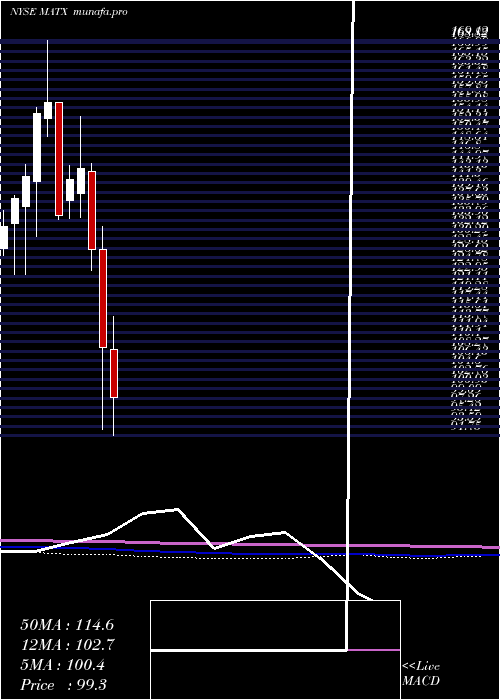The image size is (500, 700).
Task: Click the last red candlestick at the chart bottom
Action: [x=114, y=373]
